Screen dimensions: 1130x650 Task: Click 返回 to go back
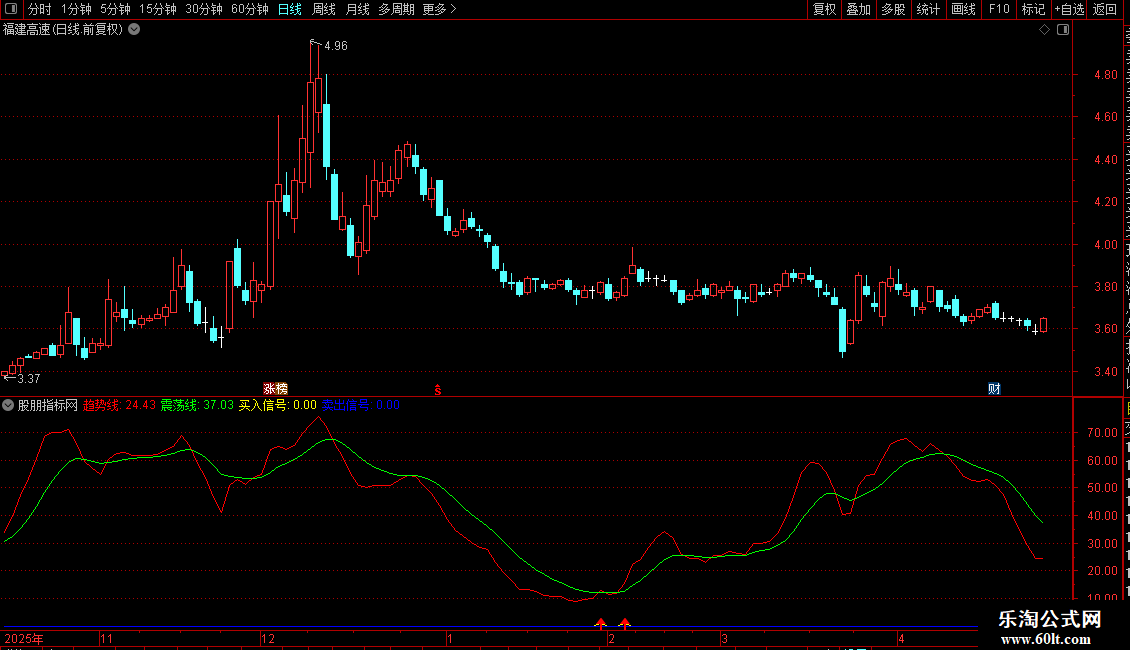(1105, 9)
